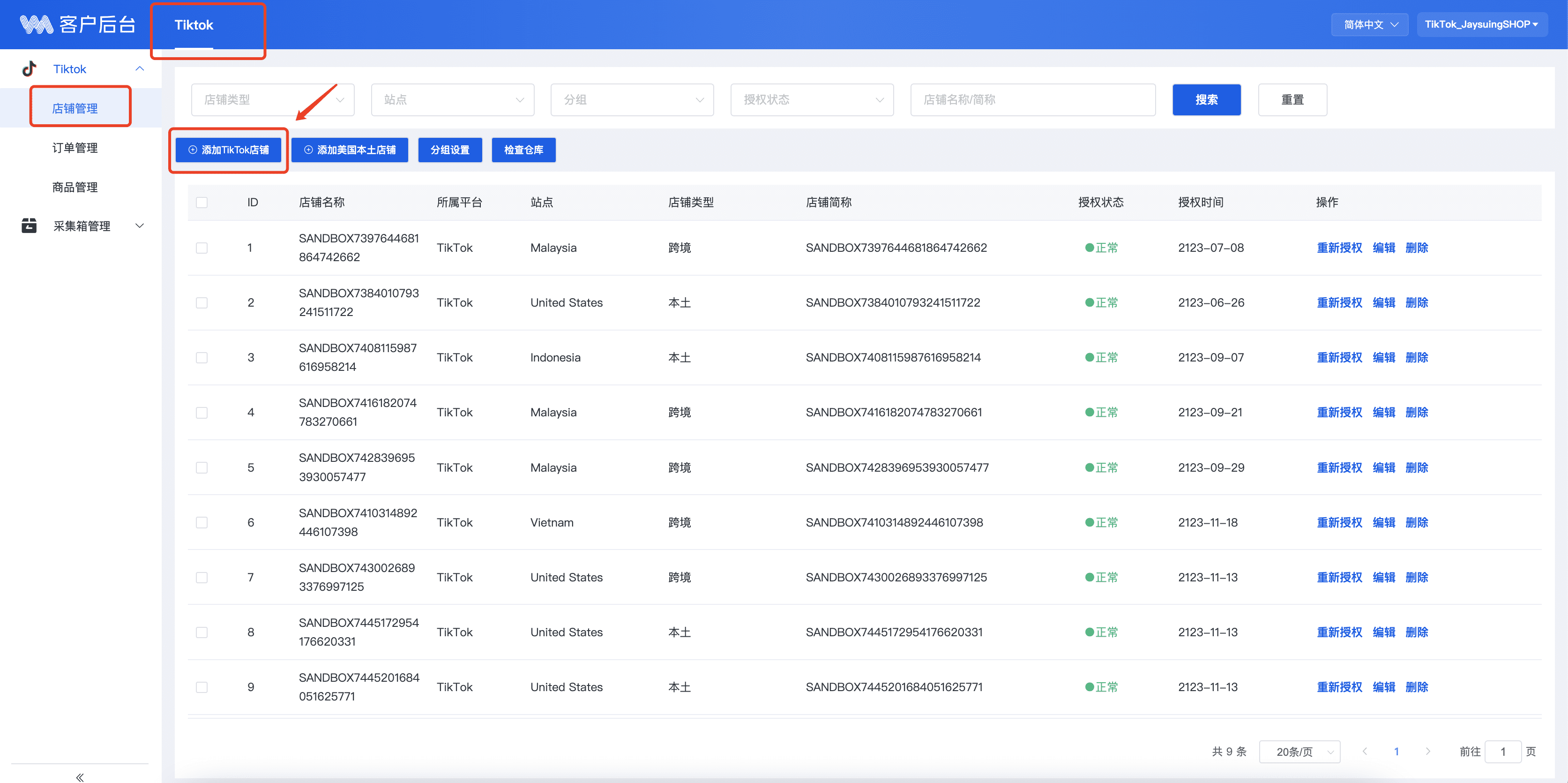This screenshot has width=1568, height=783.
Task: Click 删除 for shop ID 1
Action: coord(1417,248)
